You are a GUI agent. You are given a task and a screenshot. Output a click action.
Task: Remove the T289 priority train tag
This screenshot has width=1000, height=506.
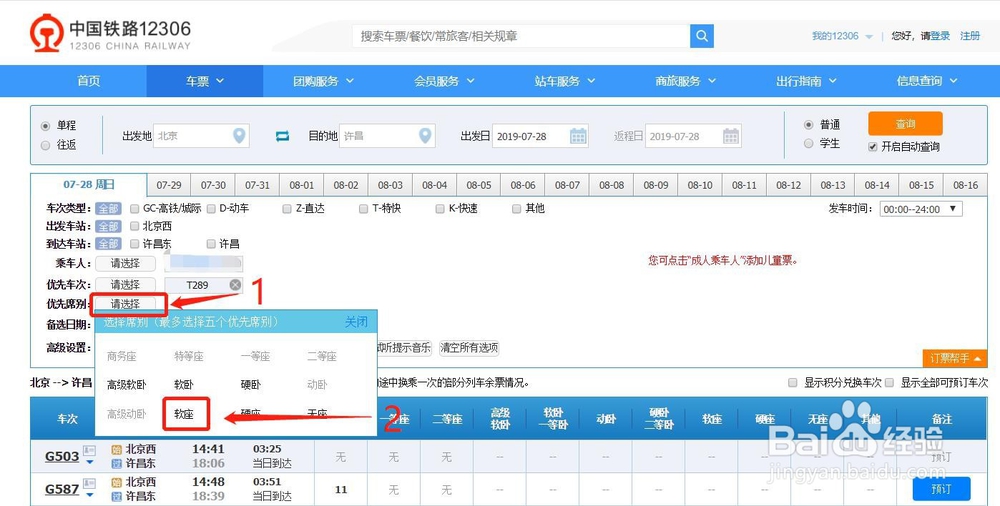(x=235, y=285)
